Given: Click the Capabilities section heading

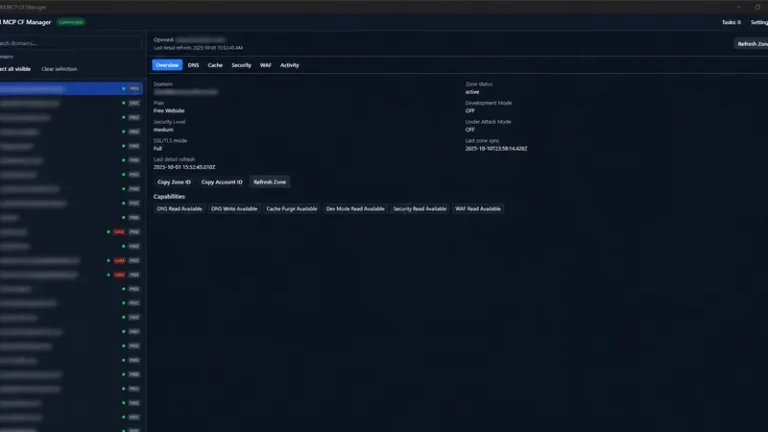Looking at the screenshot, I should coord(169,196).
